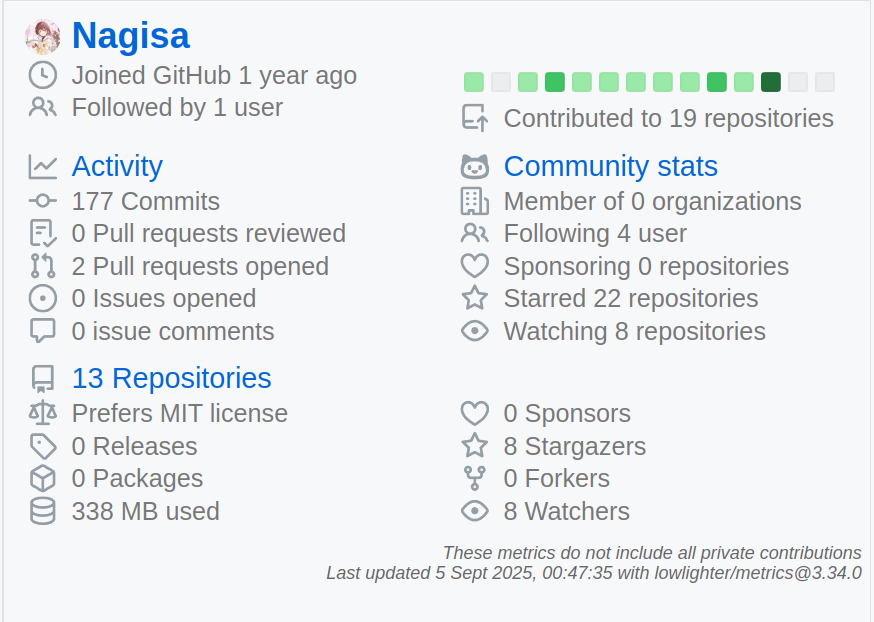
Task: Click the Nagisa profile avatar
Action: [43, 36]
